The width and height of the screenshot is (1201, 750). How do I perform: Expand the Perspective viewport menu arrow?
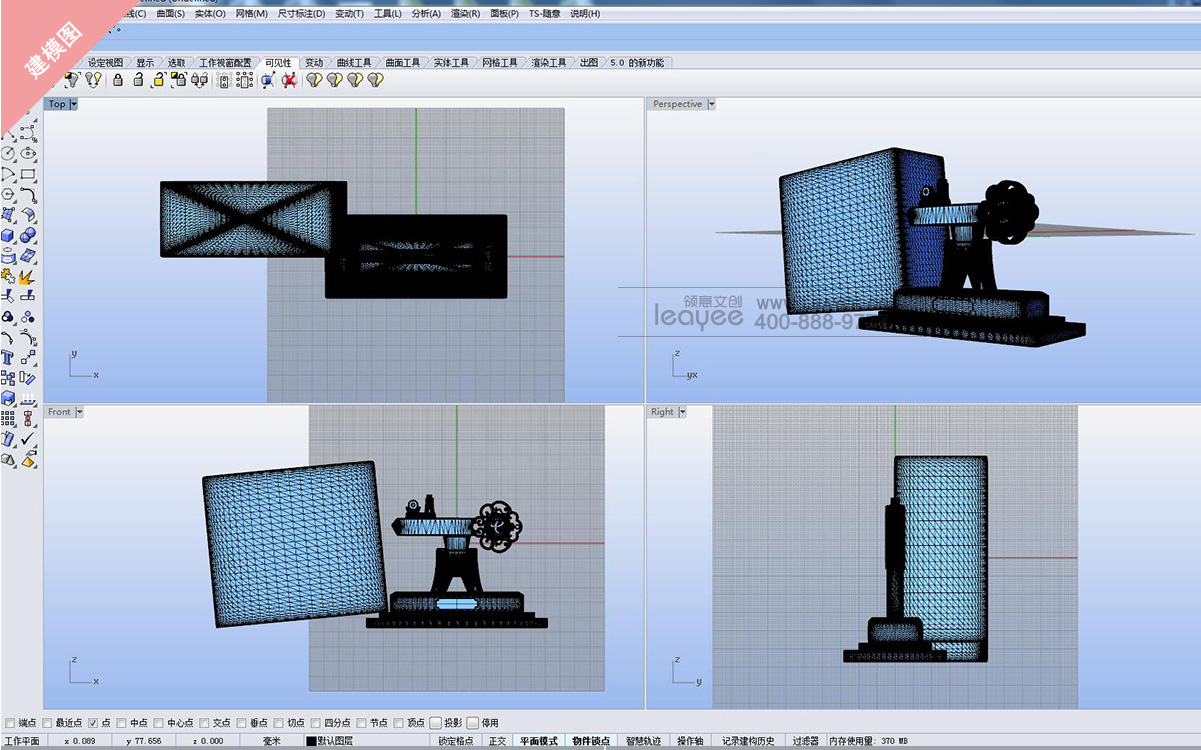(x=711, y=104)
